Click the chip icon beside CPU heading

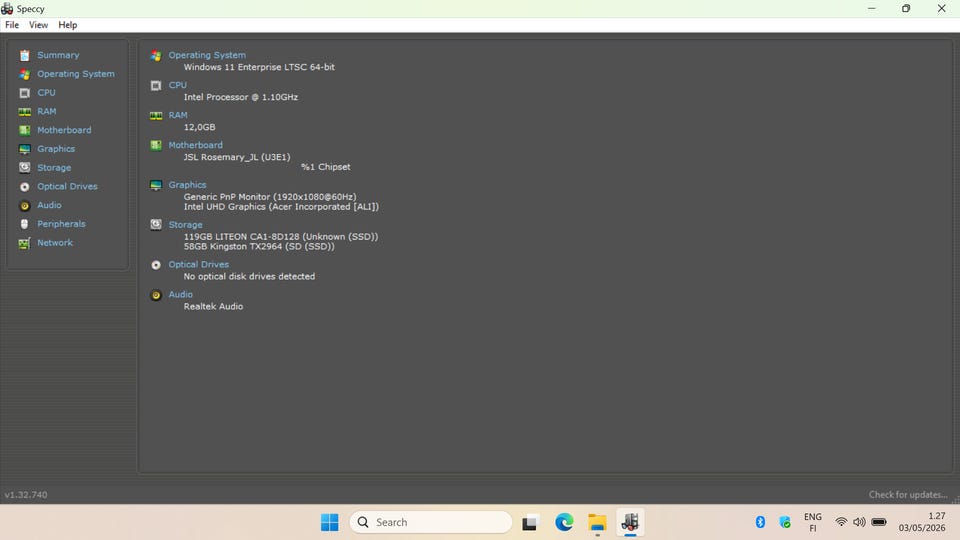[x=156, y=86]
